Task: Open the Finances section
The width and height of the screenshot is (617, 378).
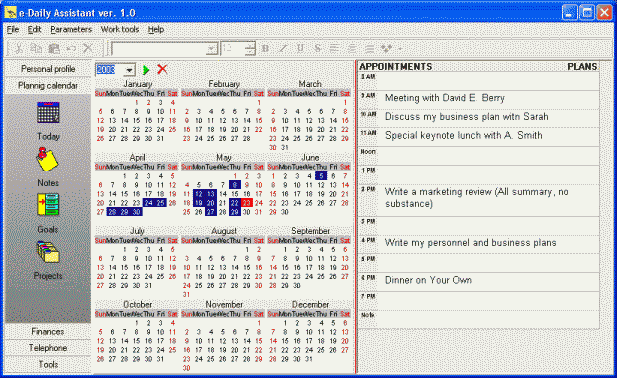Action: (48, 332)
